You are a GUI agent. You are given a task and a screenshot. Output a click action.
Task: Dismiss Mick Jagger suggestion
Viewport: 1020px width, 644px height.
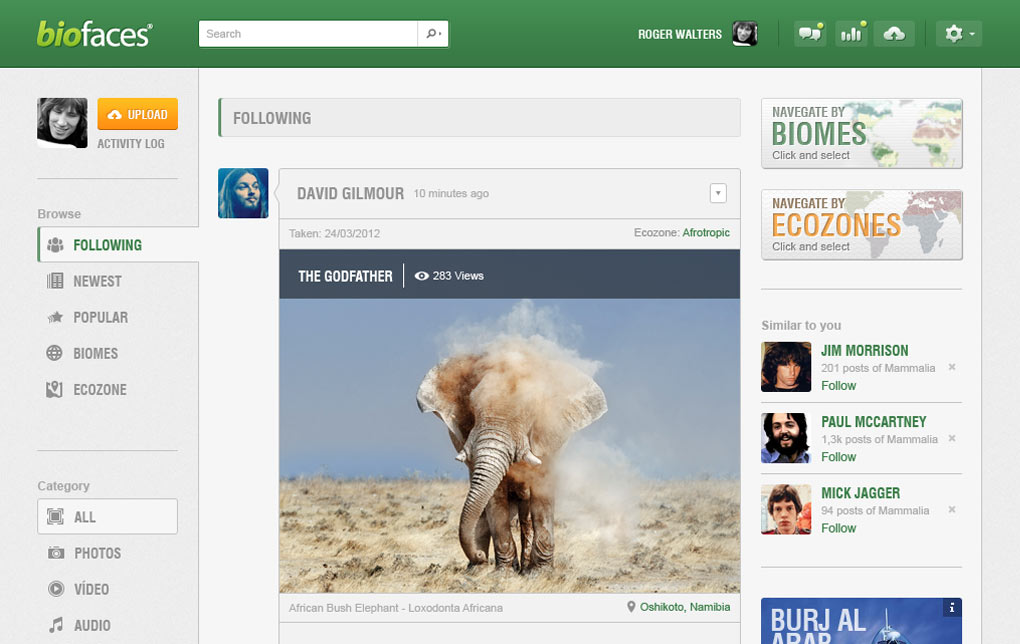[952, 509]
